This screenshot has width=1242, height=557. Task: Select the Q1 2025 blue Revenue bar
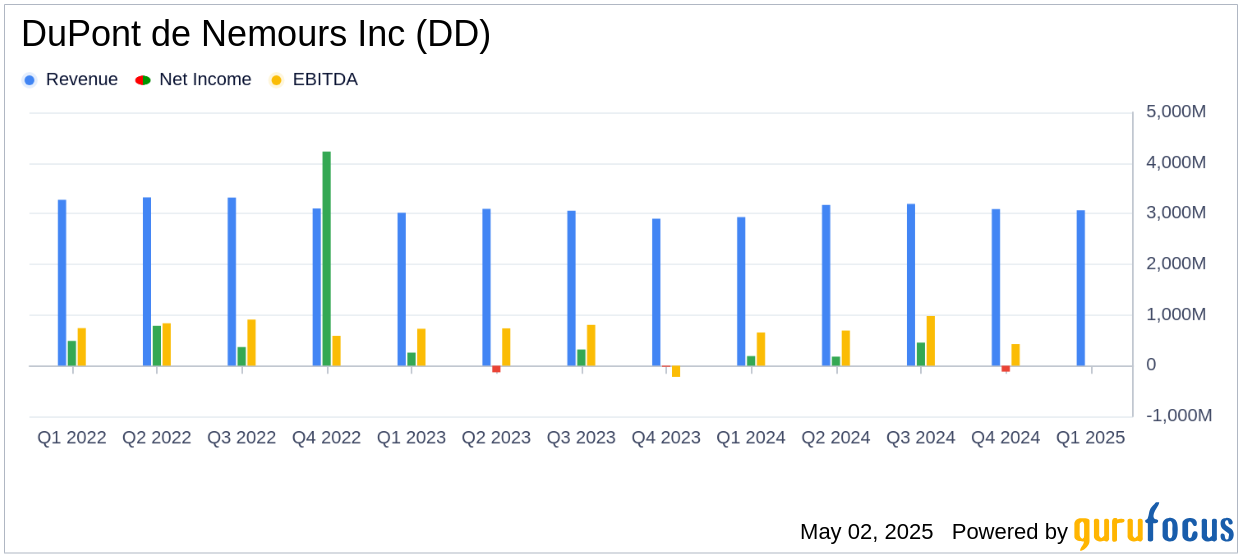[1081, 288]
